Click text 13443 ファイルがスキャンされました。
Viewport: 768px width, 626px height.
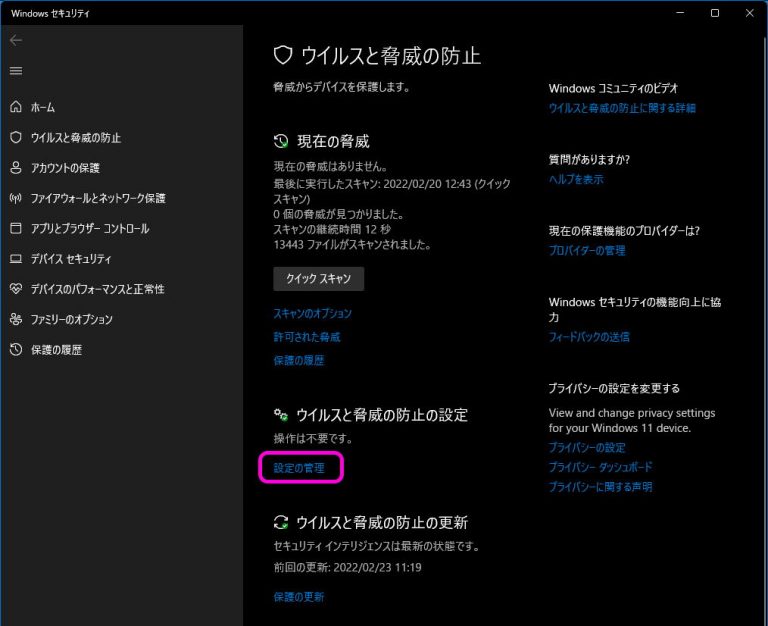[352, 244]
